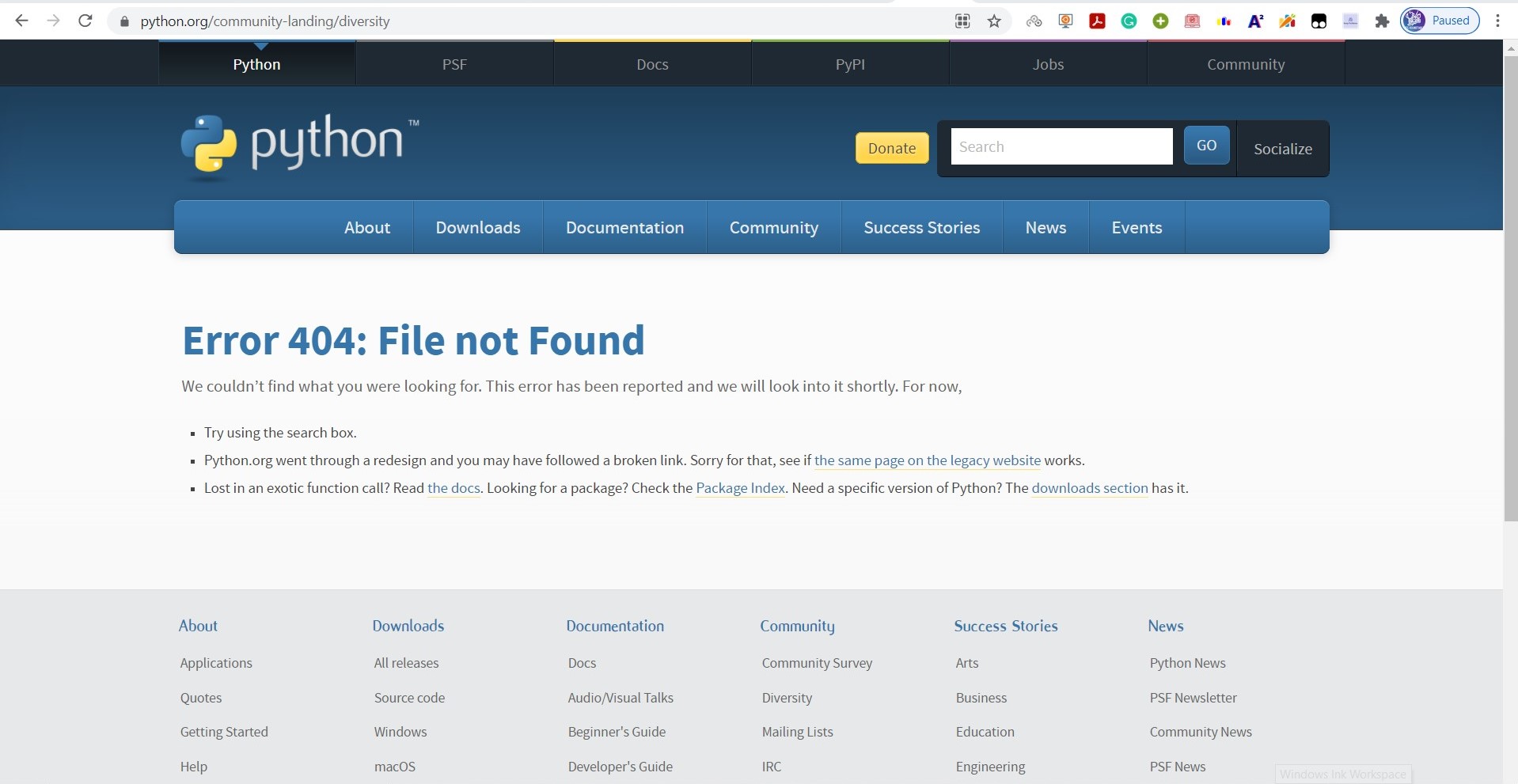Open Community Survey footer link
The height and width of the screenshot is (784, 1518).
tap(817, 663)
